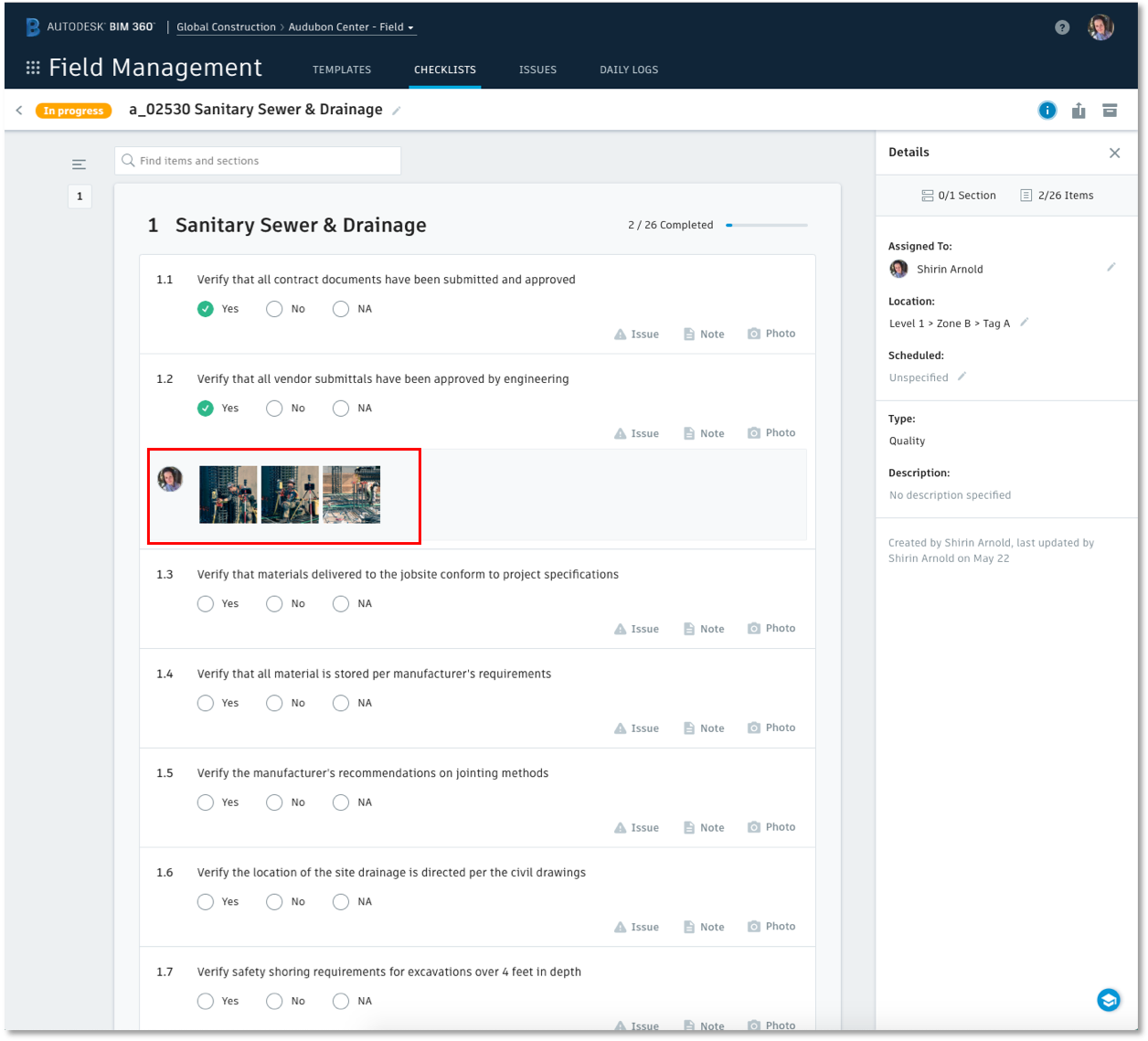This screenshot has width=1148, height=1041.
Task: Click the Quality type value
Action: [907, 441]
